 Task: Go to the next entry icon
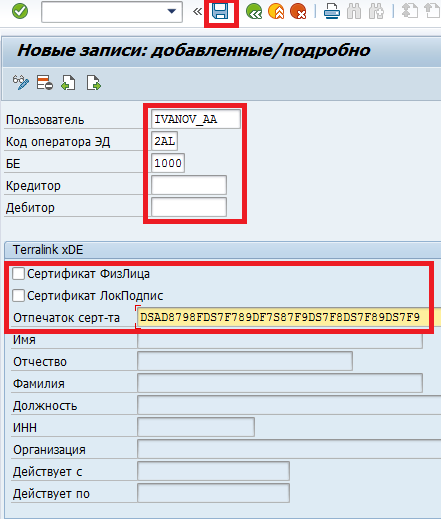coord(93,83)
